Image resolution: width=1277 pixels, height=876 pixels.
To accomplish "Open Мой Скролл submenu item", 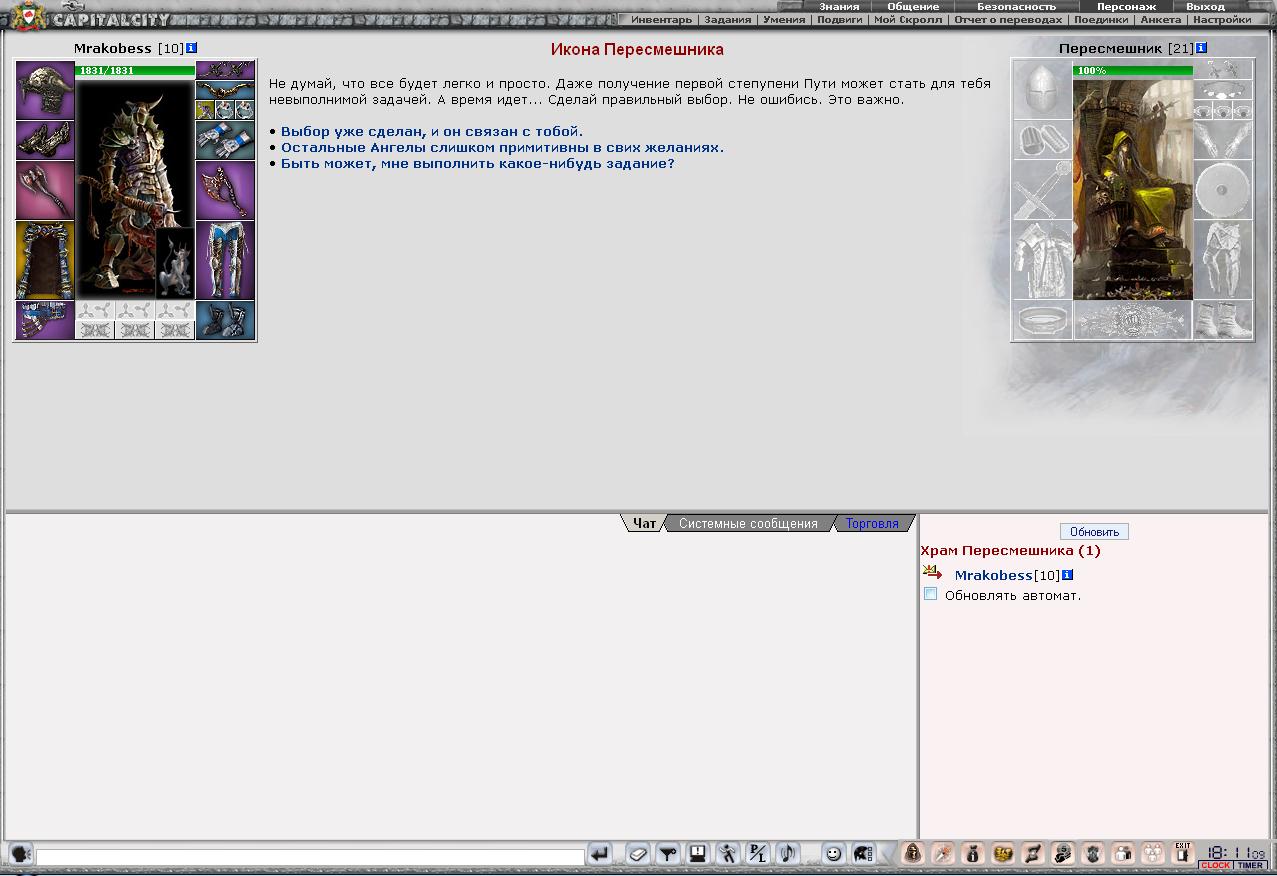I will click(908, 19).
